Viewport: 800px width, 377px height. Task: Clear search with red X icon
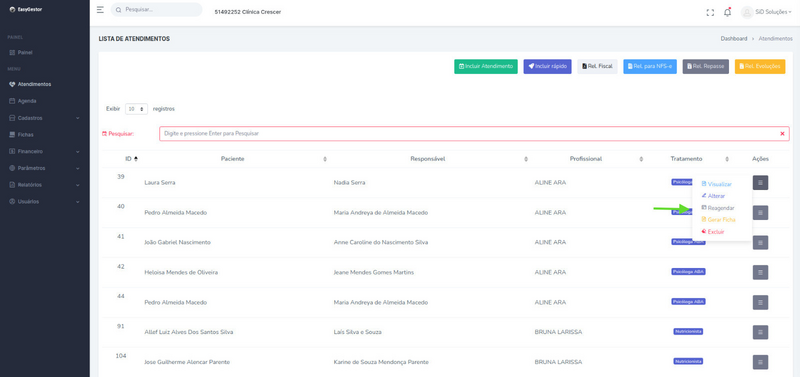point(782,134)
